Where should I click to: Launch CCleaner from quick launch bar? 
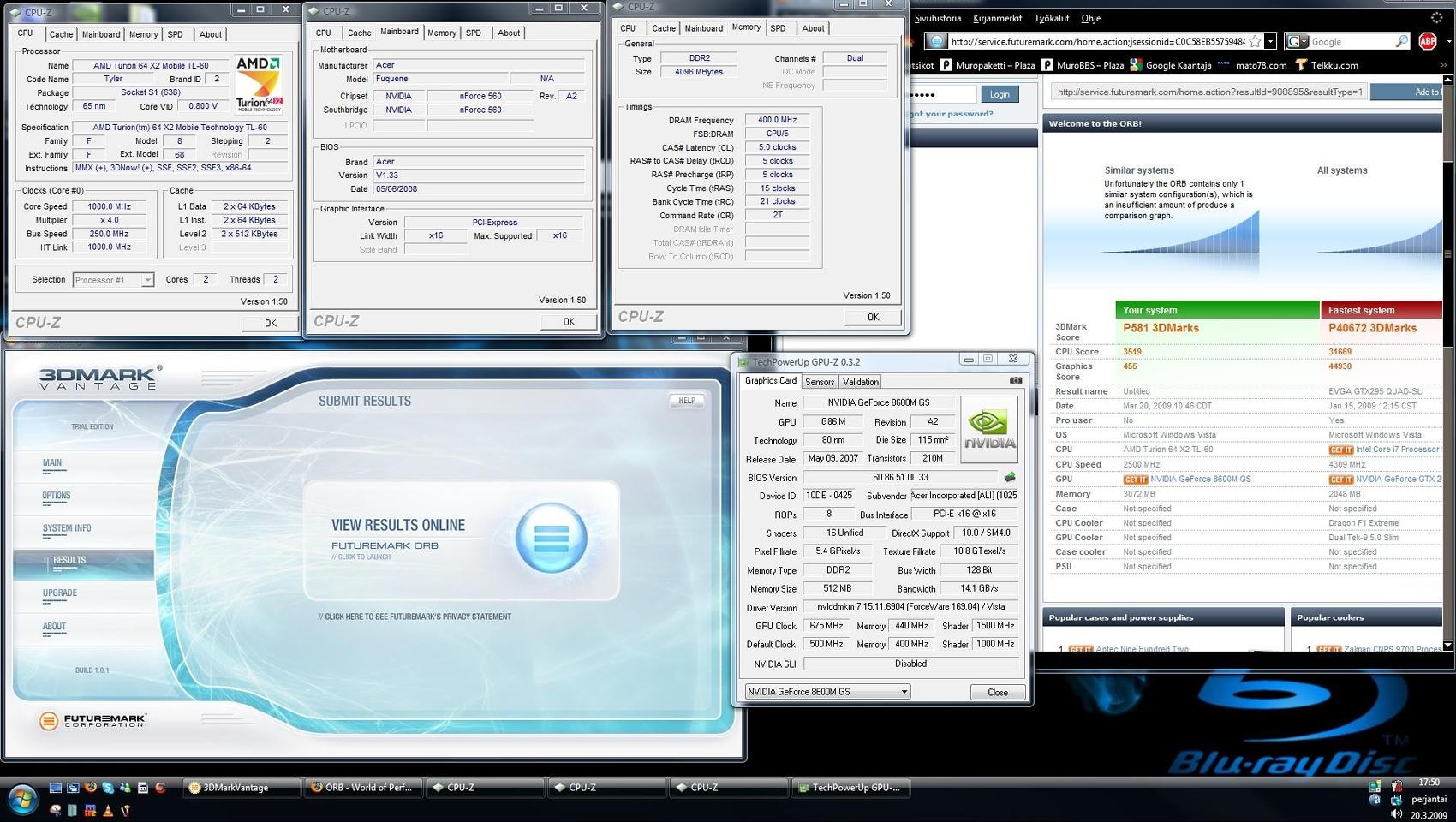160,787
